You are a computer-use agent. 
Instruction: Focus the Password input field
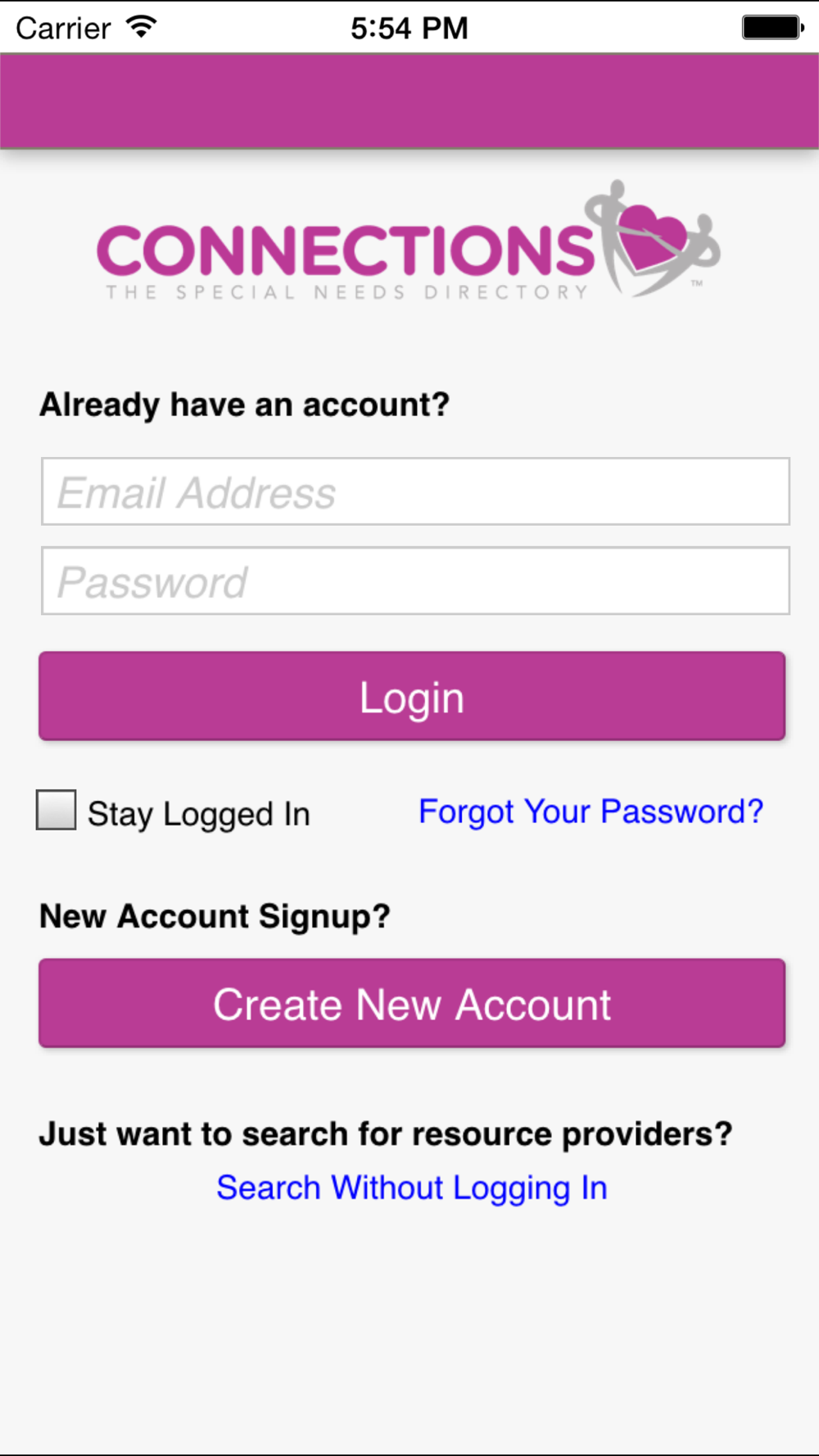pyautogui.click(x=415, y=581)
